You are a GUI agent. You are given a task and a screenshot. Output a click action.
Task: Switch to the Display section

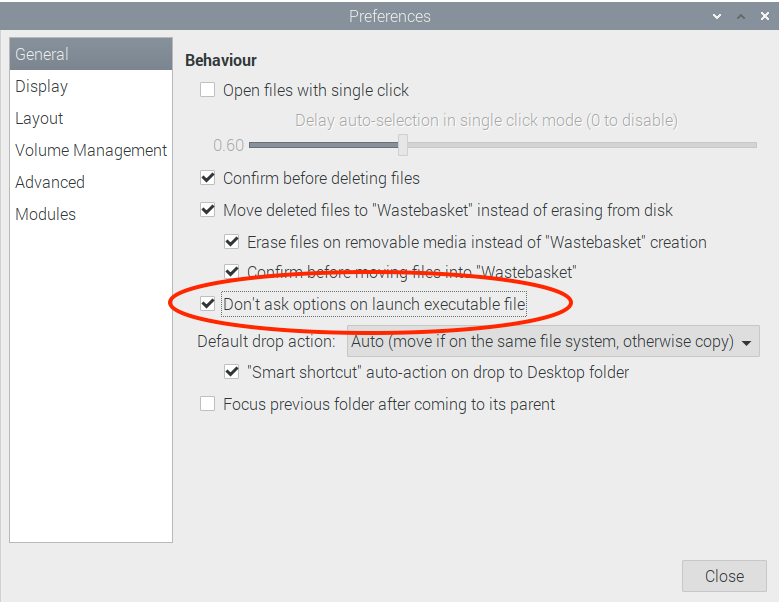[42, 86]
